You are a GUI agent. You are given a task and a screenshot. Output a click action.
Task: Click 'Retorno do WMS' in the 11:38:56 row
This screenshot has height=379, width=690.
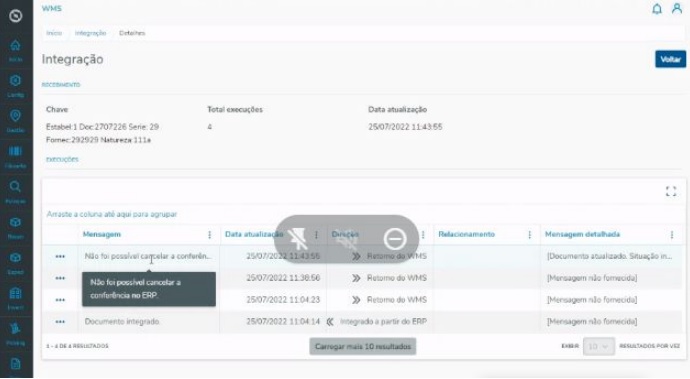click(396, 278)
